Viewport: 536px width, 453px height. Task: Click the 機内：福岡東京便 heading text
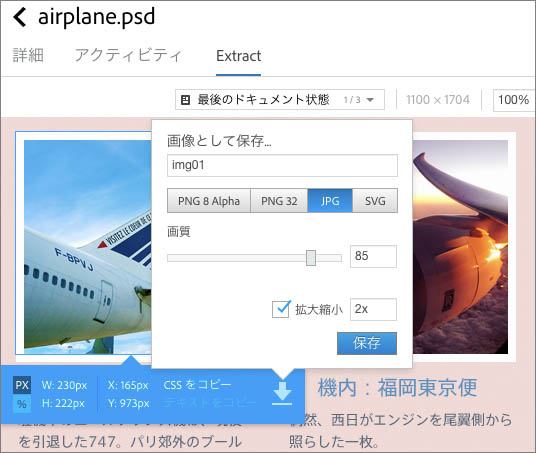click(x=397, y=388)
